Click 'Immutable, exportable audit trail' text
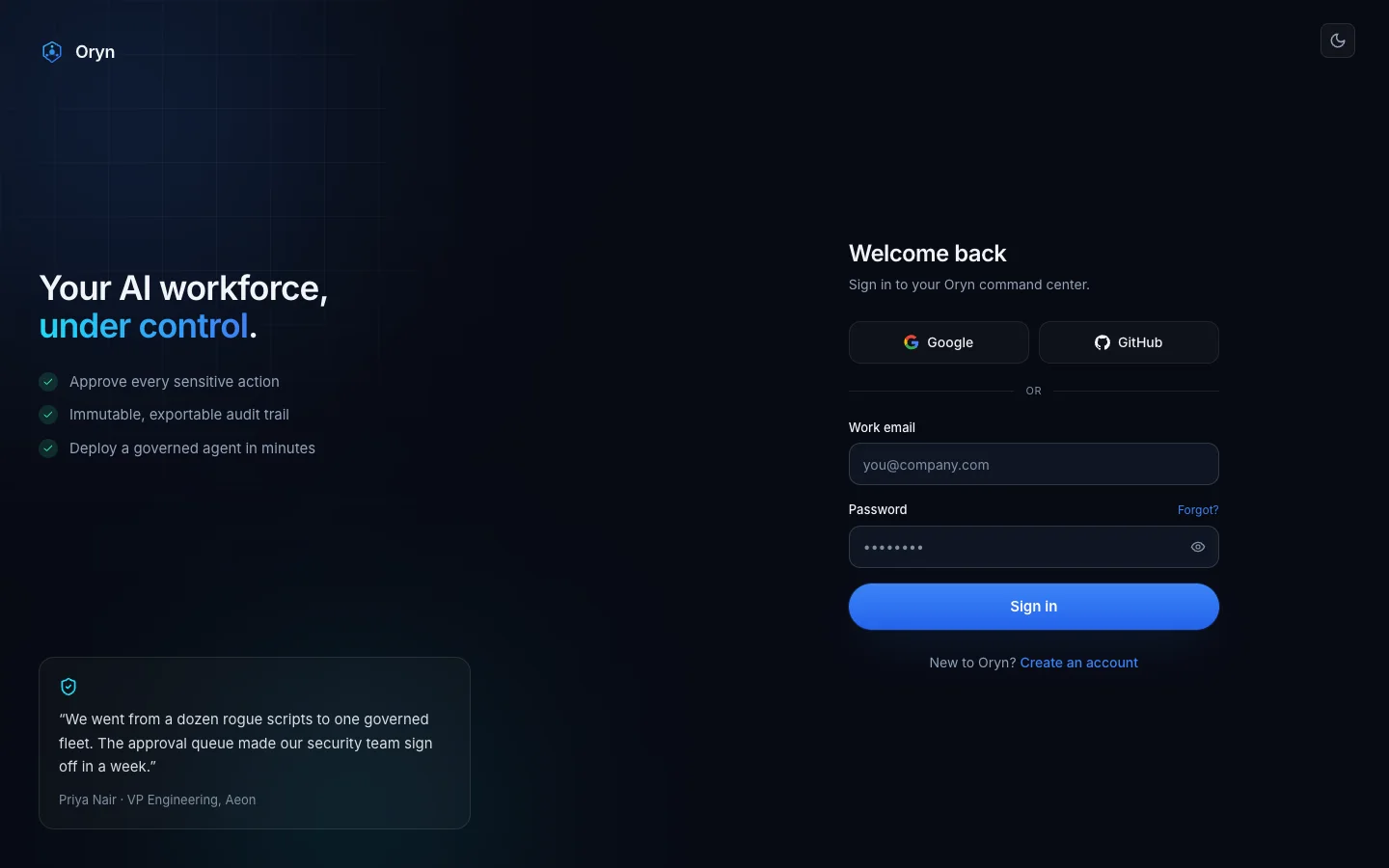This screenshot has height=868, width=1389. tap(179, 415)
